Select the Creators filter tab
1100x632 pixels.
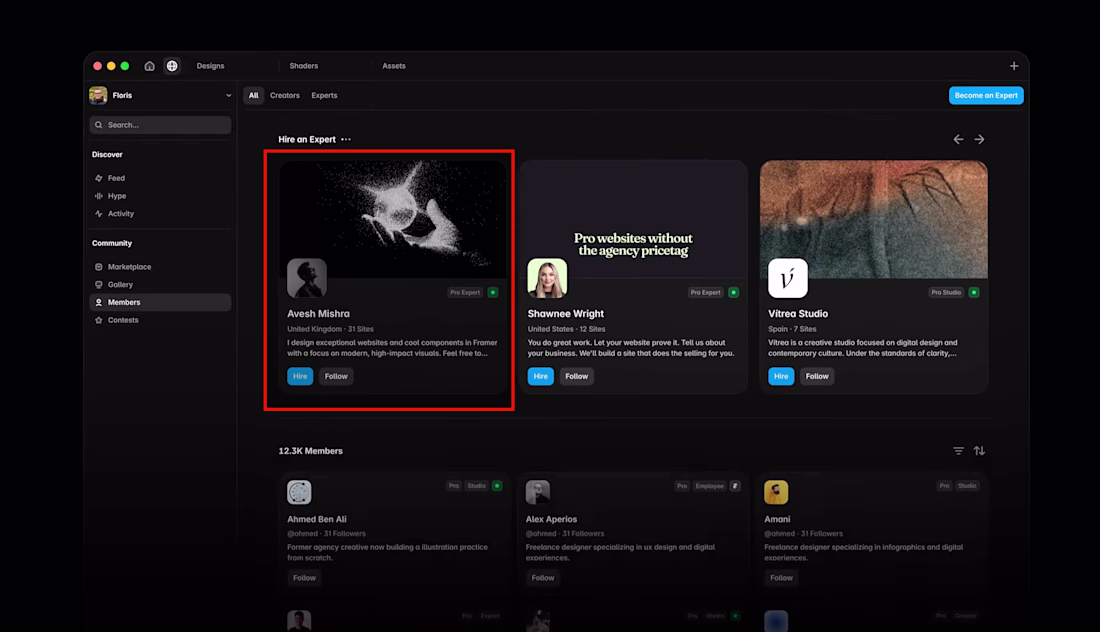click(285, 95)
